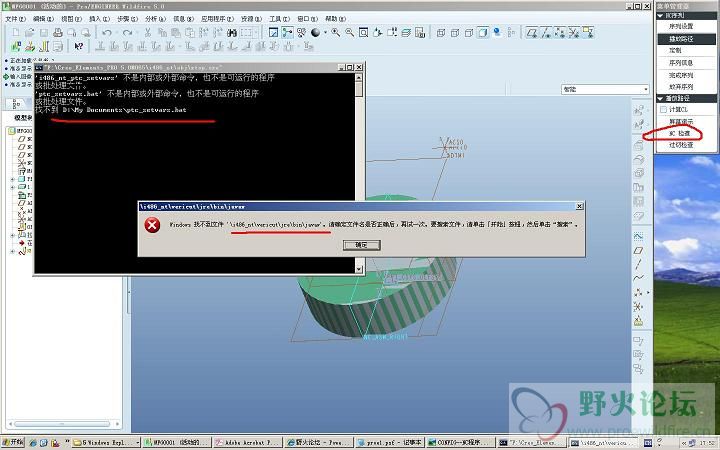Click the datum plane tool in right toolbar
This screenshot has height=450, width=720.
click(638, 250)
